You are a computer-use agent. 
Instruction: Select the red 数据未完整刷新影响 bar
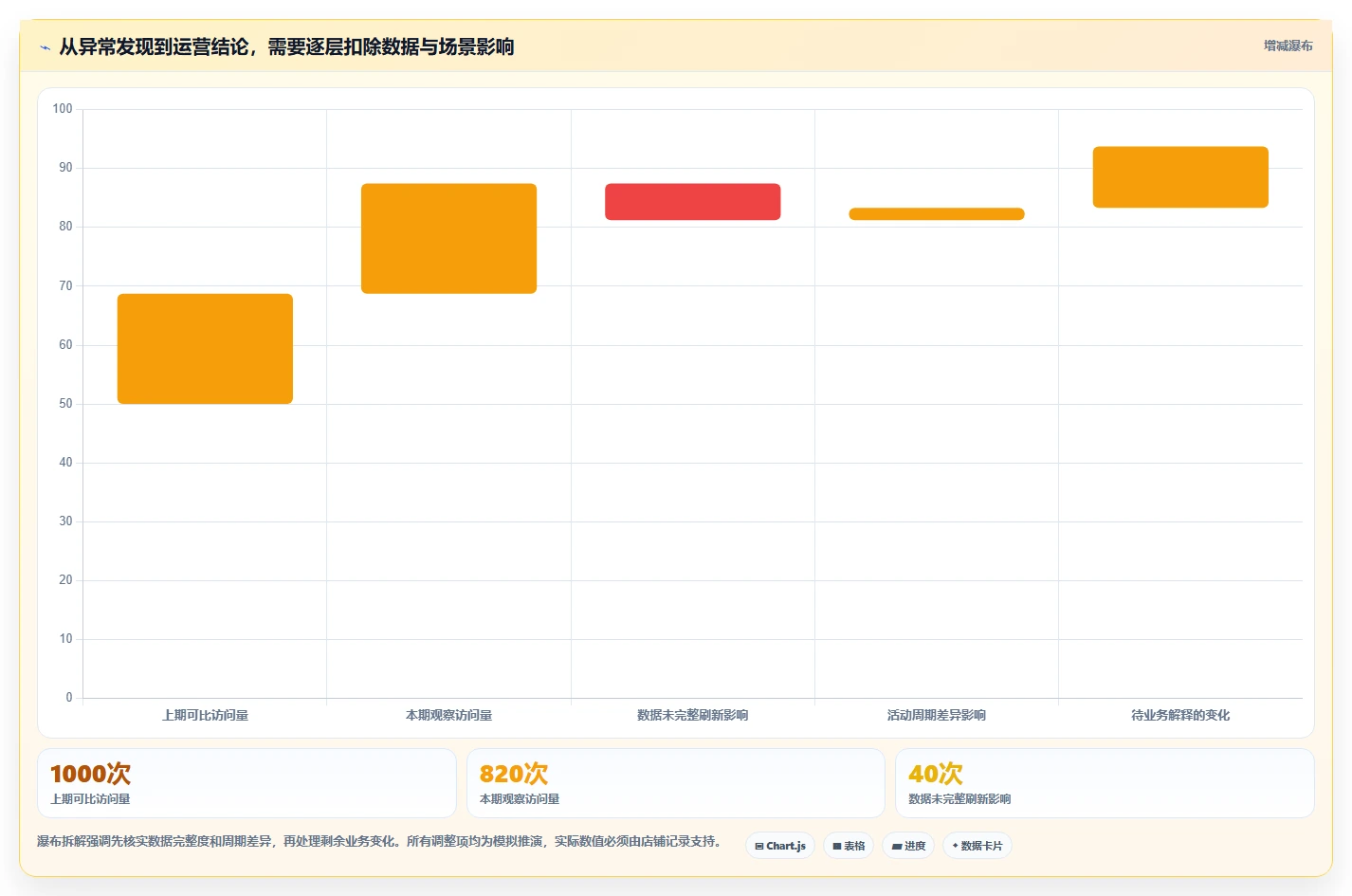(693, 202)
